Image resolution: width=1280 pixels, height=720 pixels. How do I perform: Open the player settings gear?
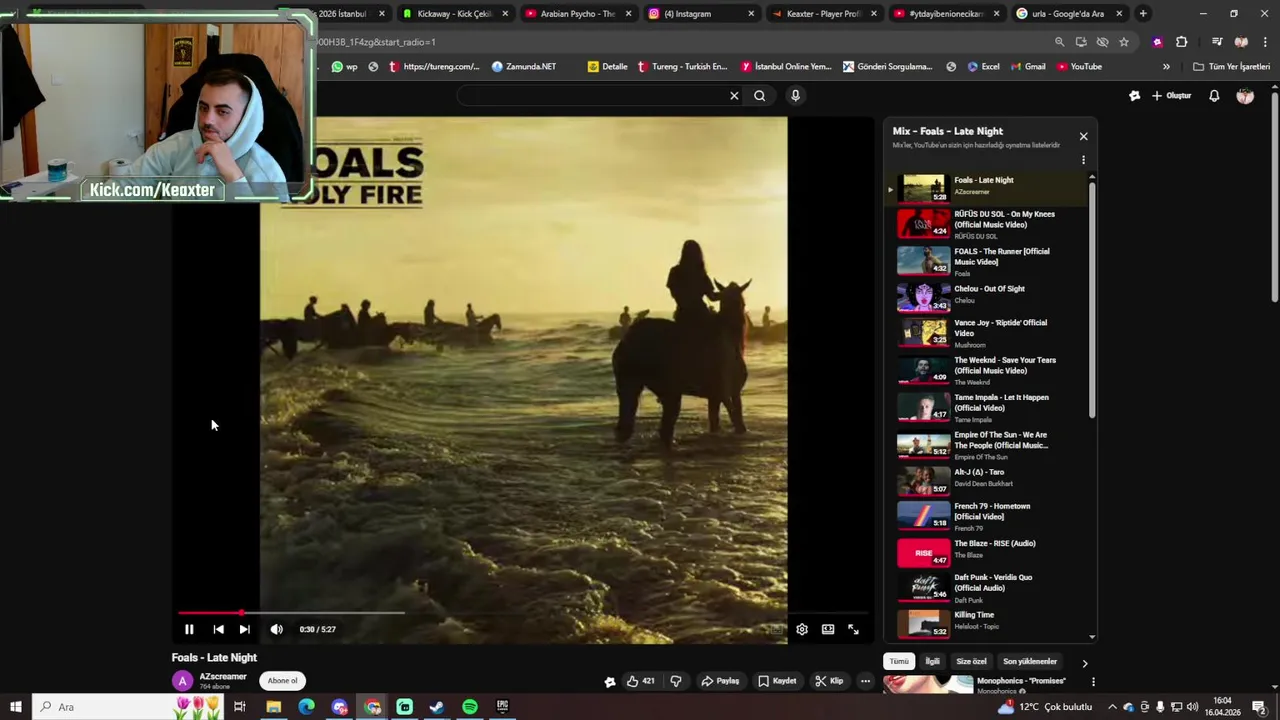tap(802, 629)
